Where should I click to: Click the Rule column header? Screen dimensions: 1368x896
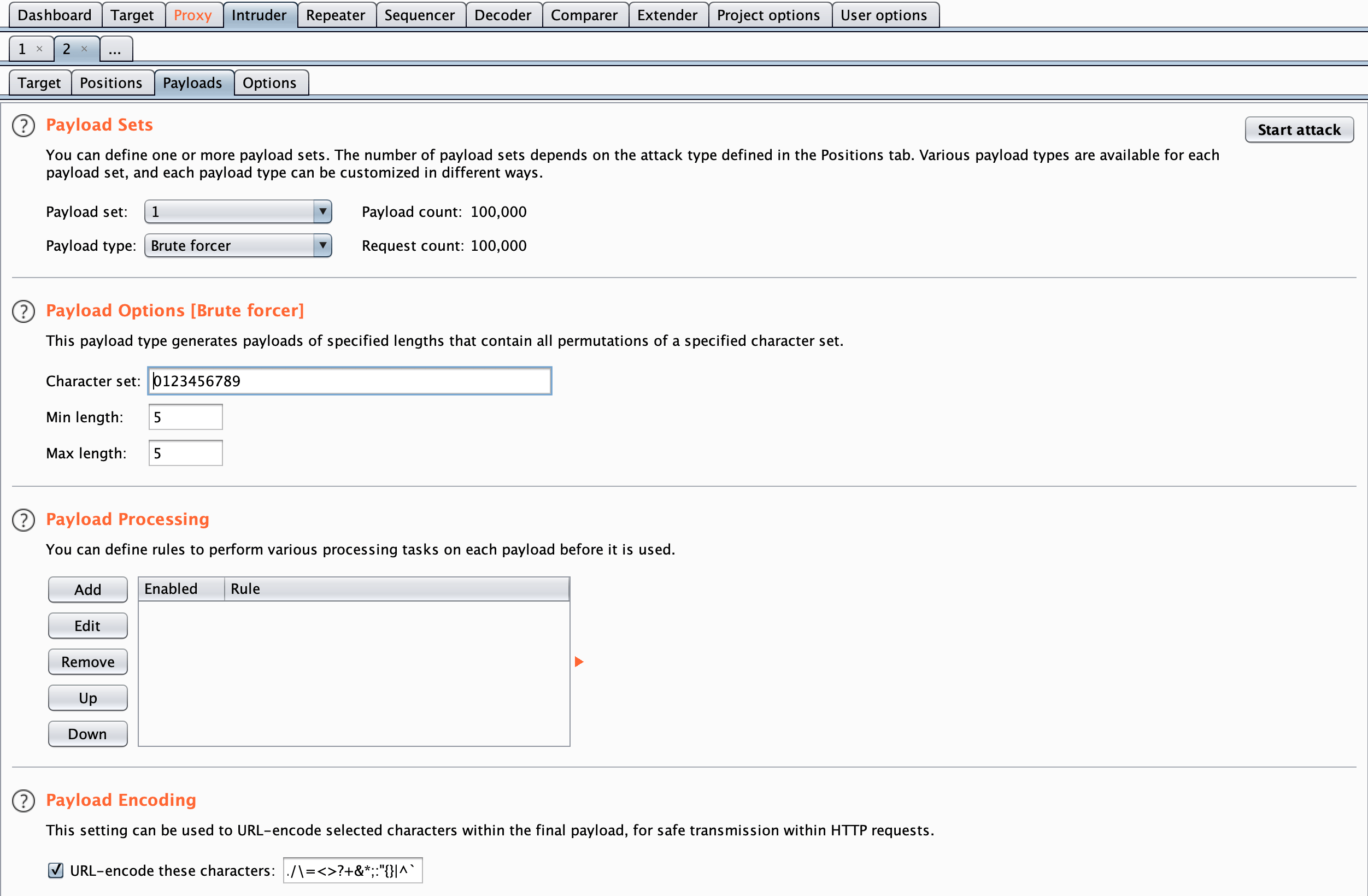coord(397,589)
